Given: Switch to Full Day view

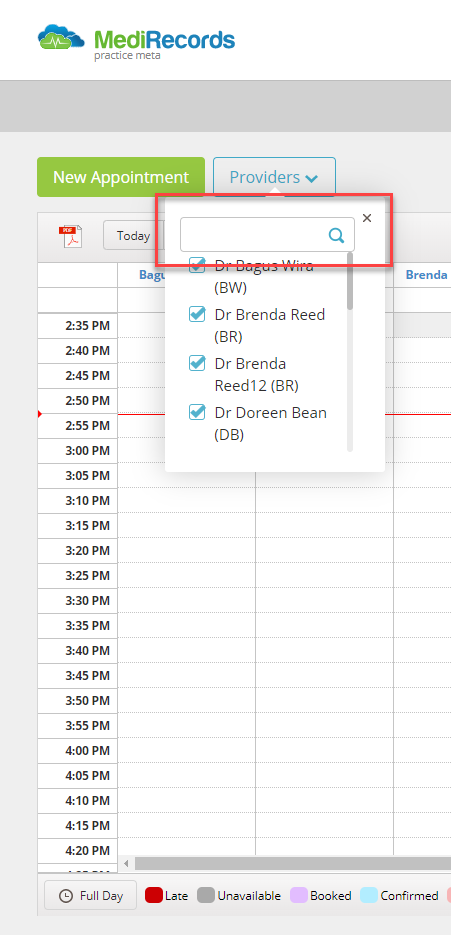Looking at the screenshot, I should point(91,895).
